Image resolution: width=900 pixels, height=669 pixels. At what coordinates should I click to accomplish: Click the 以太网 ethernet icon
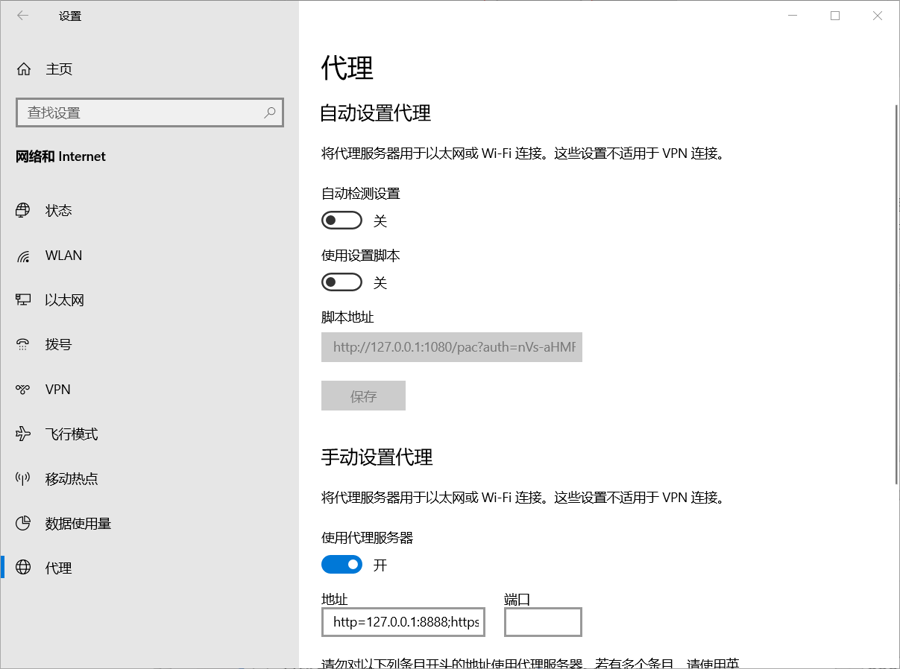pos(24,300)
